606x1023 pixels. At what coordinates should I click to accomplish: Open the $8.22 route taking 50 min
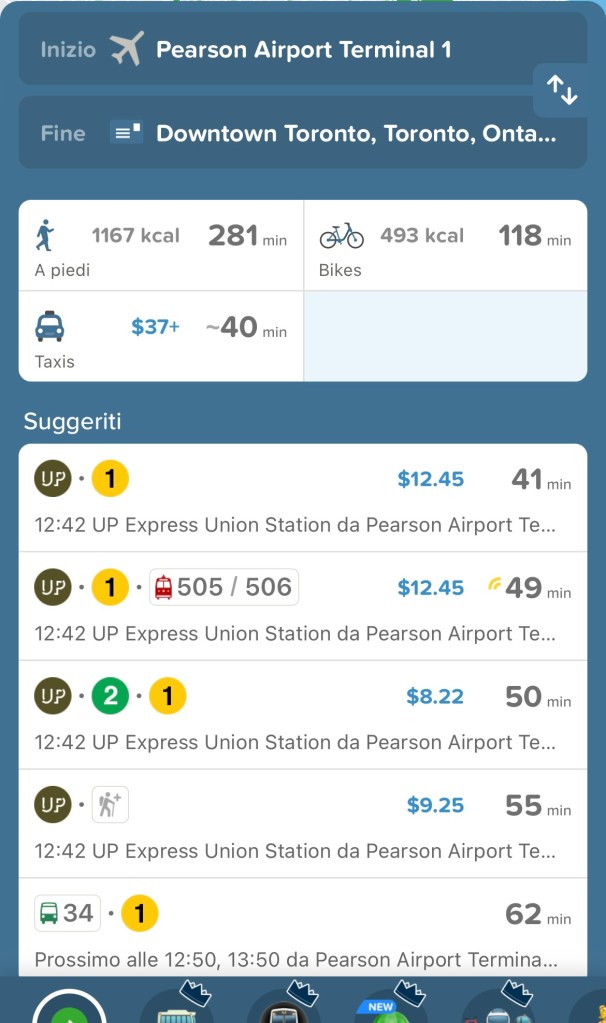[302, 715]
